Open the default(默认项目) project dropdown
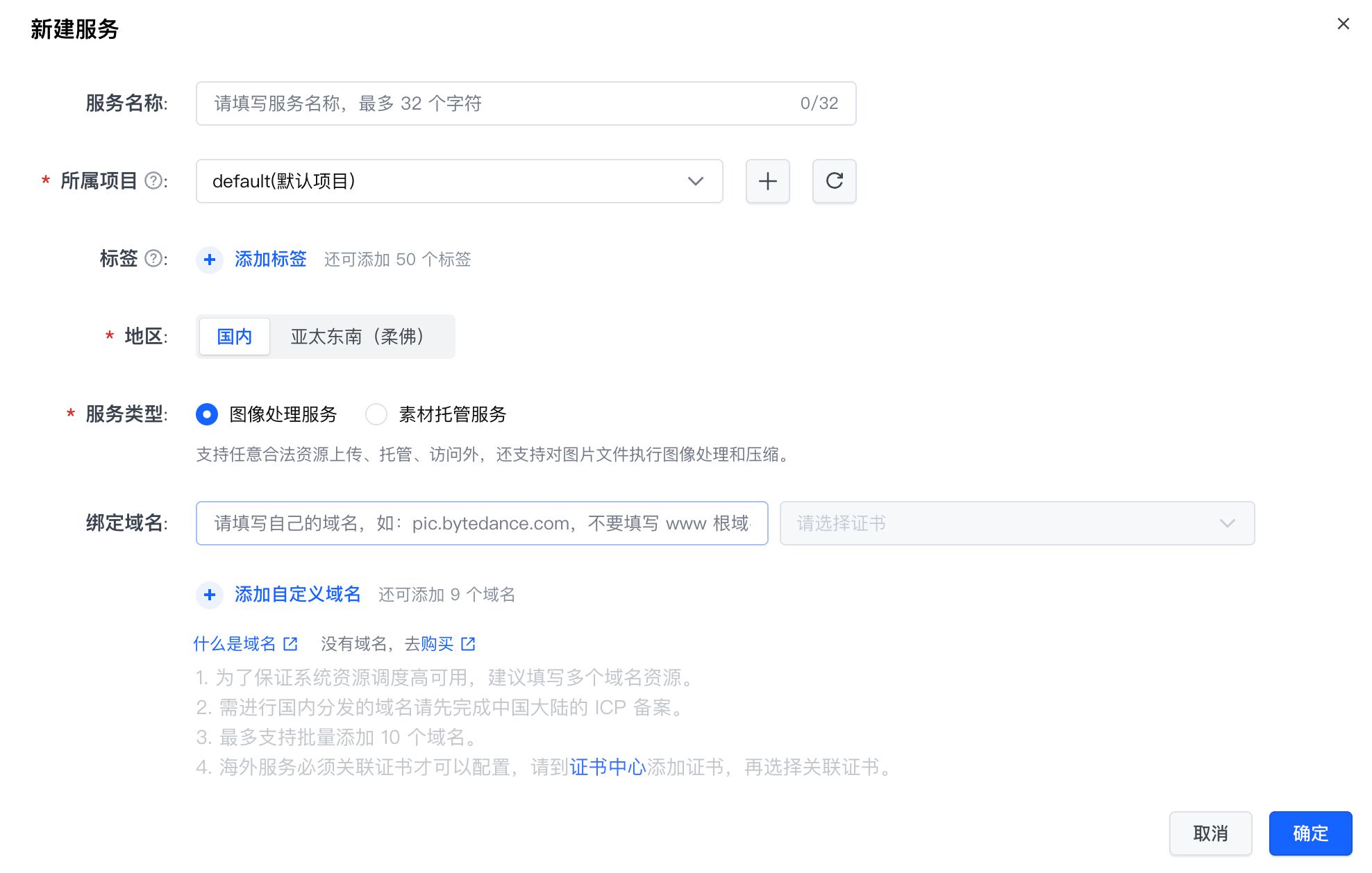1372x873 pixels. click(x=459, y=181)
